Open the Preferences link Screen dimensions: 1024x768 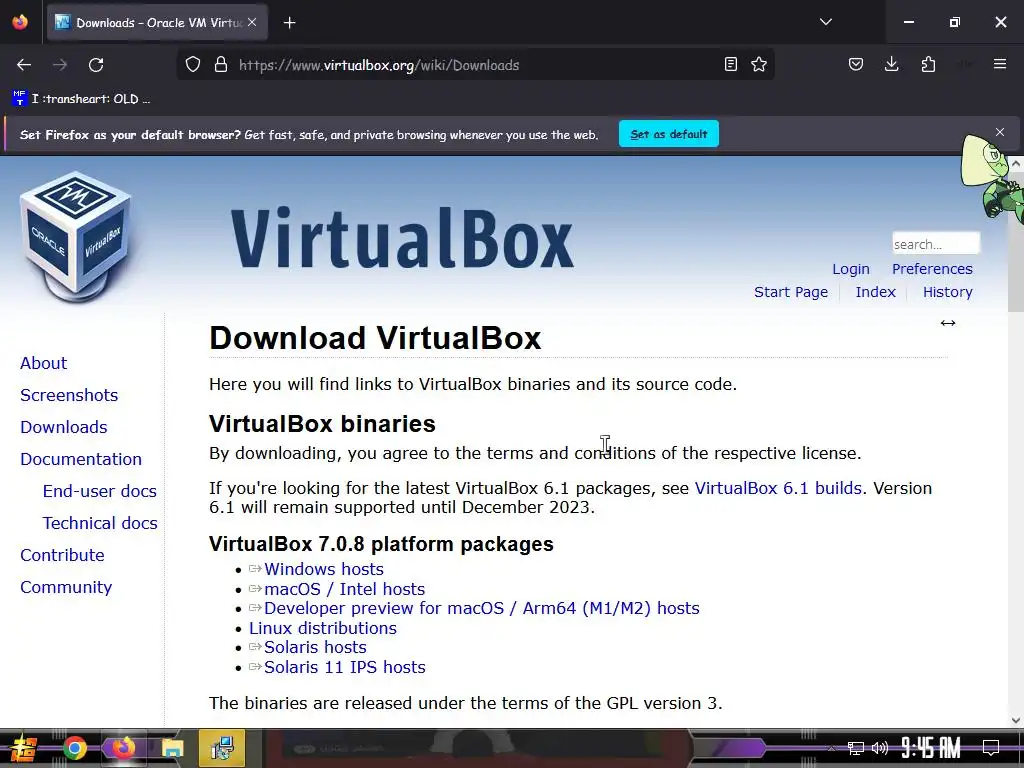(932, 269)
